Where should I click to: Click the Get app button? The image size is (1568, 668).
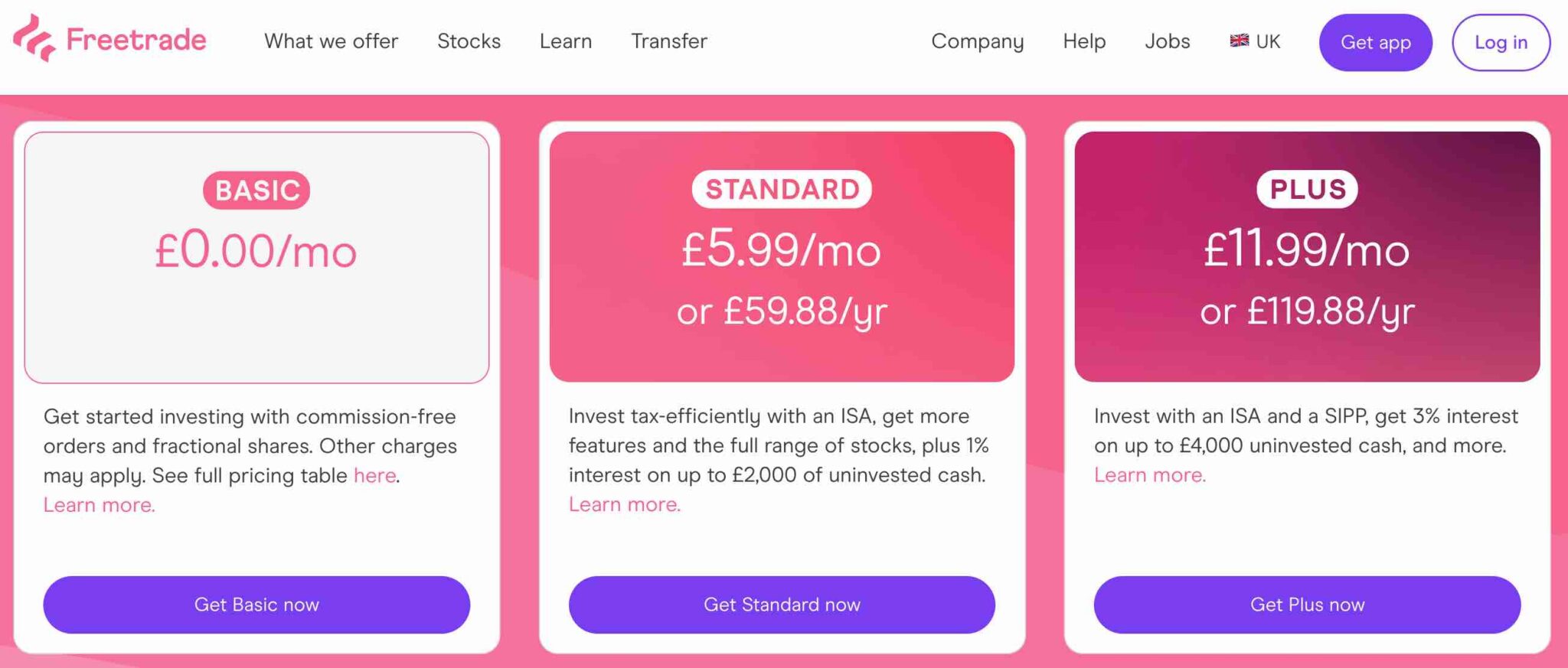click(1375, 43)
